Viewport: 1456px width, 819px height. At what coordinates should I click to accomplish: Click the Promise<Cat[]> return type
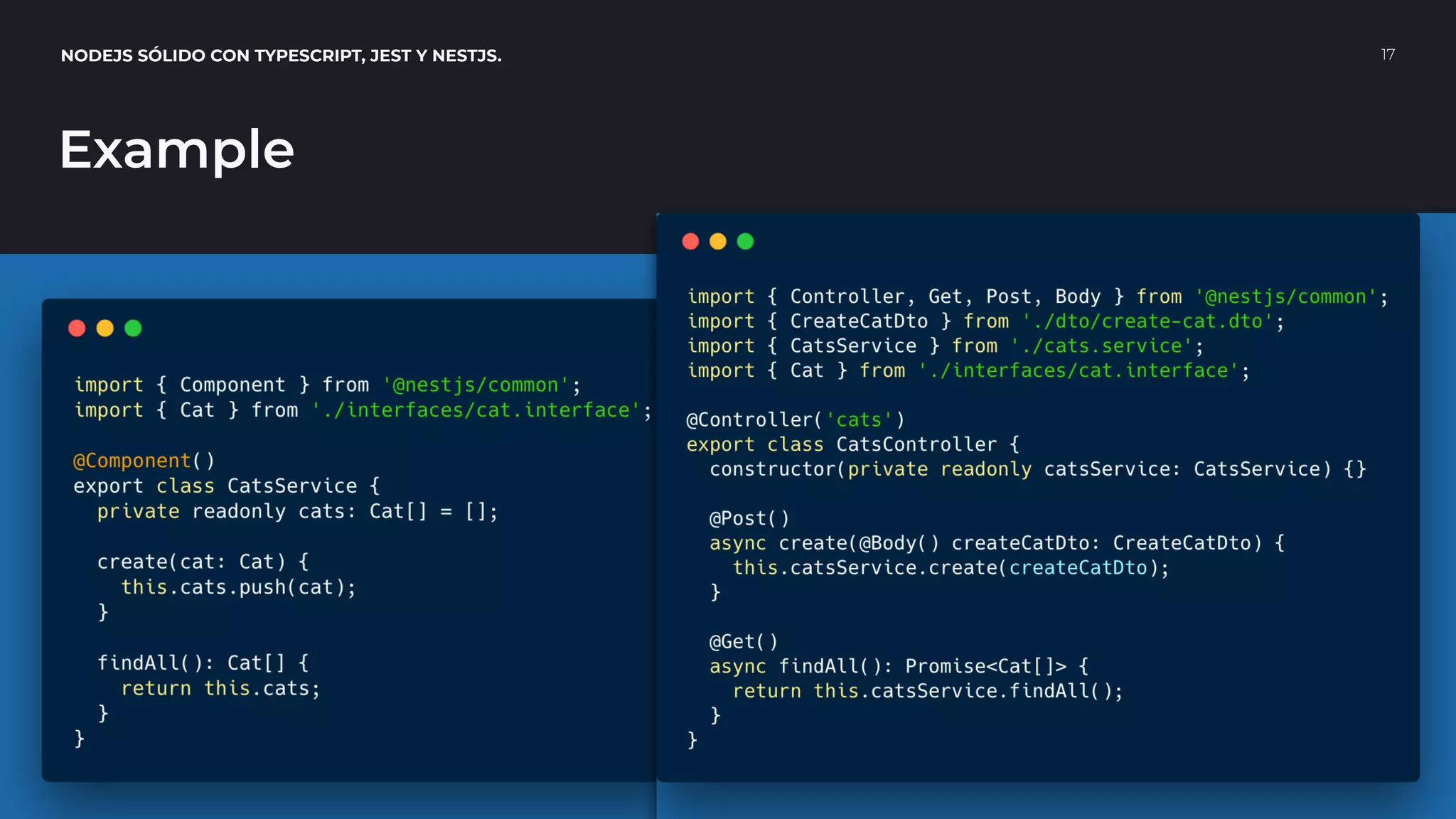(x=985, y=666)
